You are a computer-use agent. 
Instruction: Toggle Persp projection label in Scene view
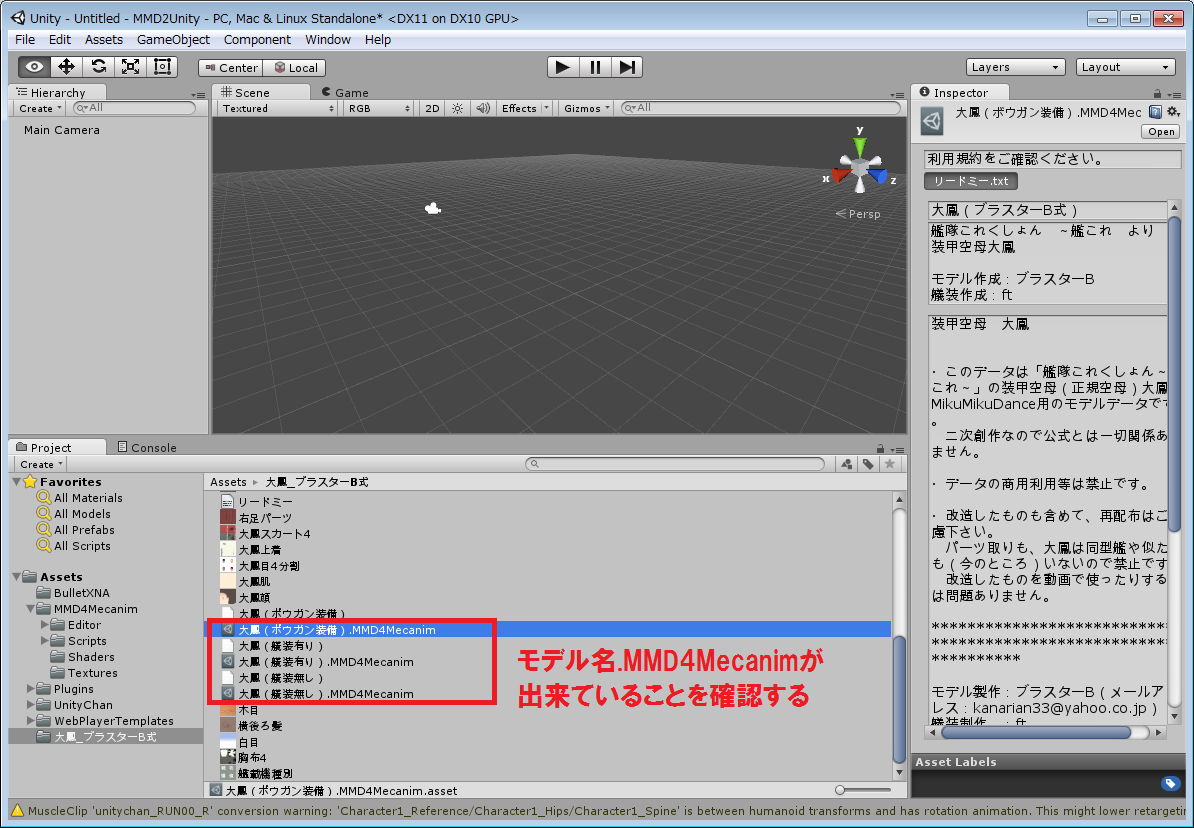(x=858, y=214)
